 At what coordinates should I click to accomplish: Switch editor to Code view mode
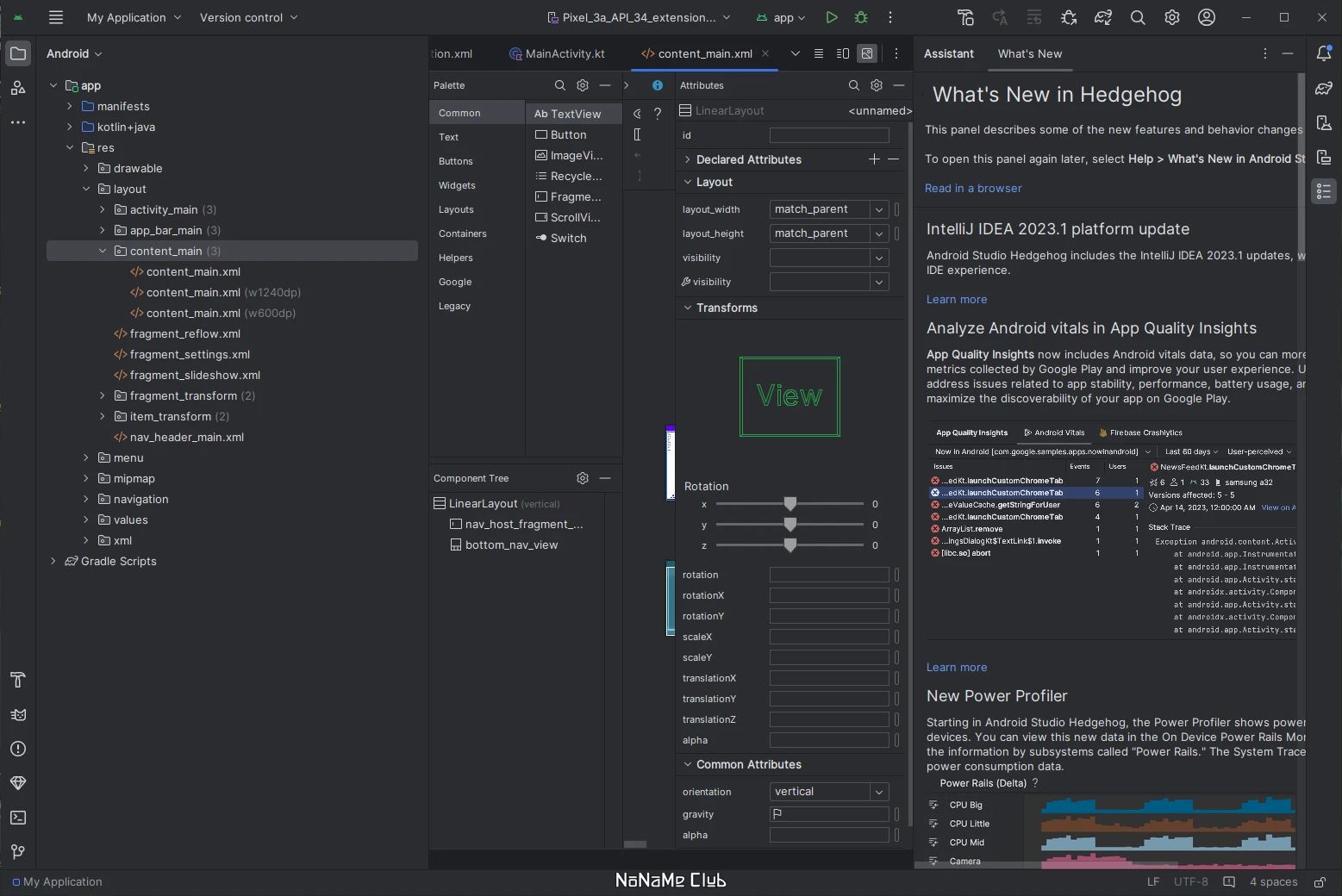coord(819,53)
